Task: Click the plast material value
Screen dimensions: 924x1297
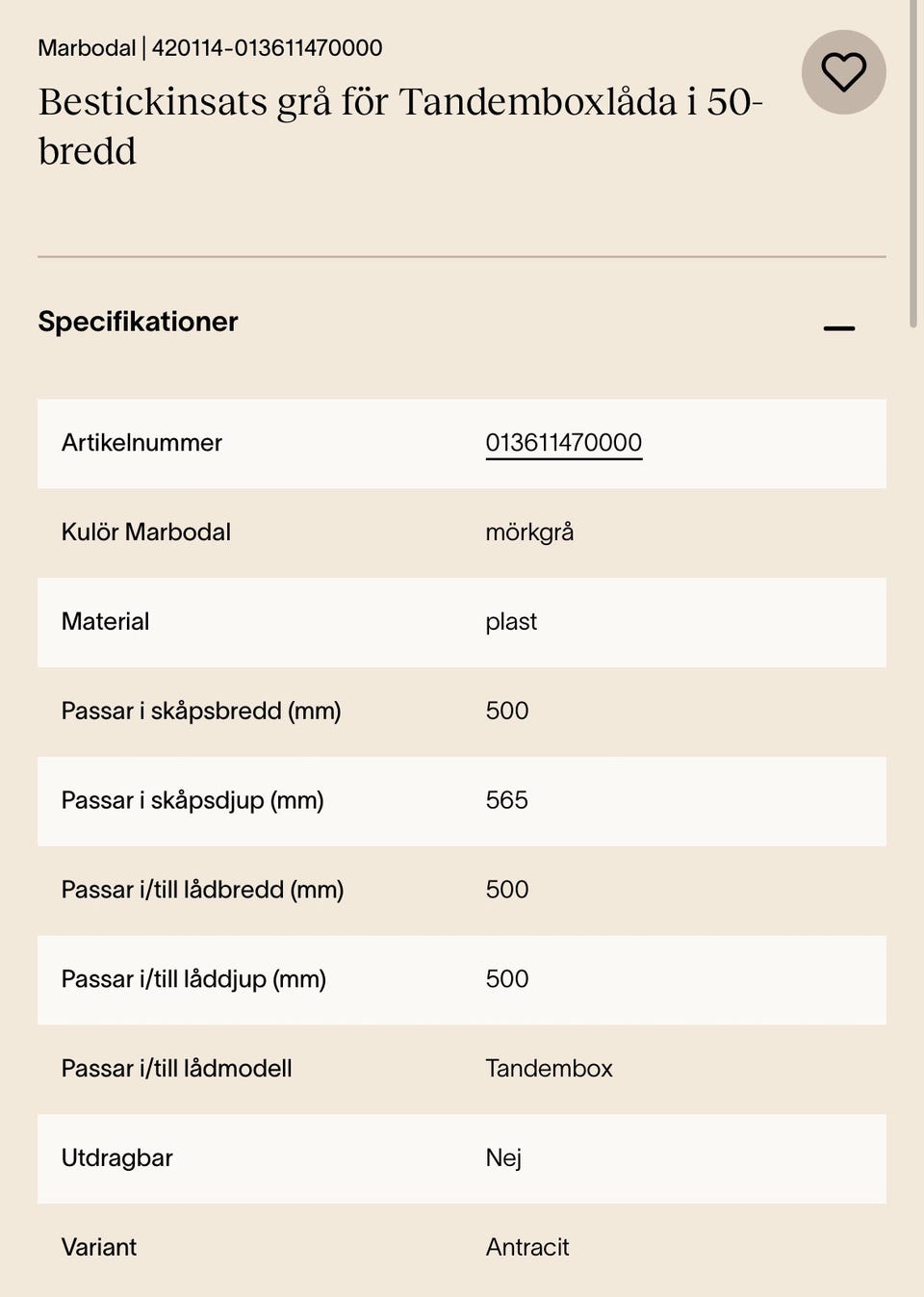Action: coord(511,622)
